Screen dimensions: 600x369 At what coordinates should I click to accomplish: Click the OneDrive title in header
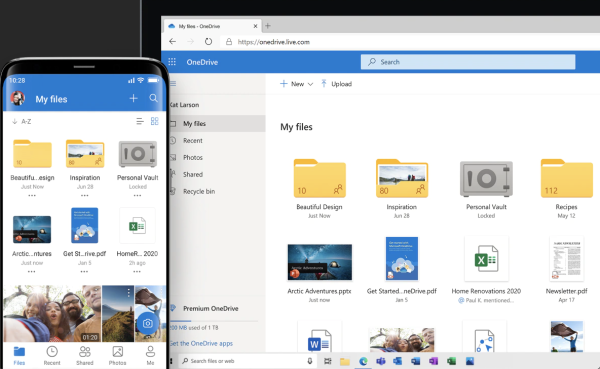coord(202,62)
